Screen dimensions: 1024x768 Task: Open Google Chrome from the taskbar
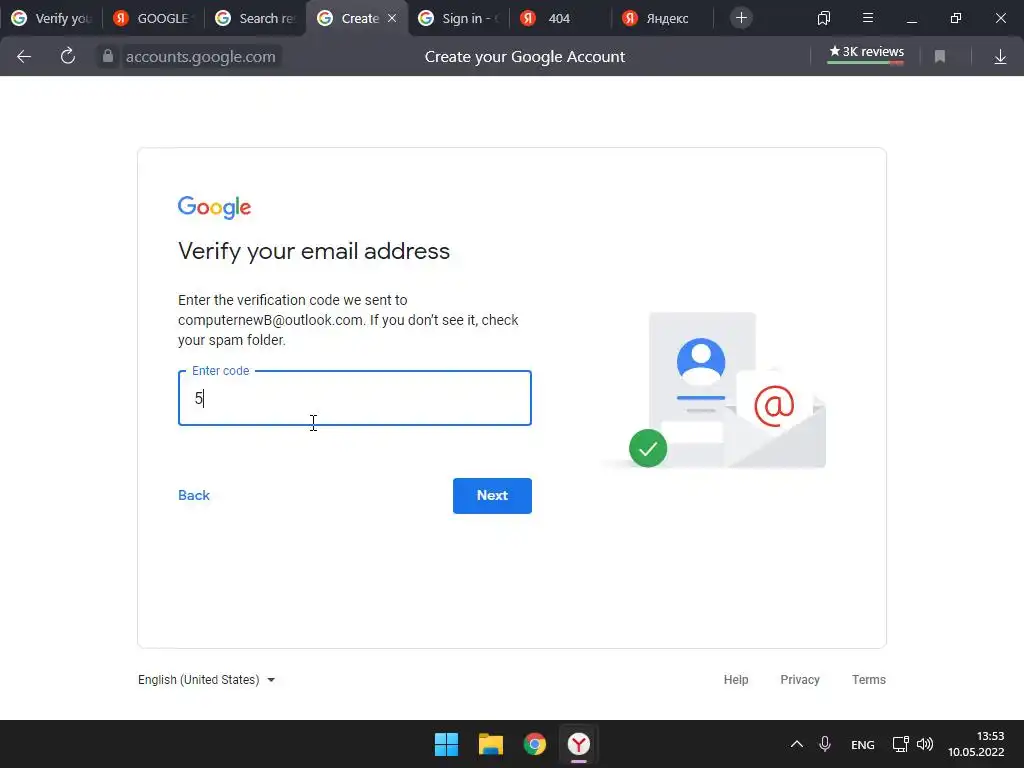pyautogui.click(x=534, y=744)
